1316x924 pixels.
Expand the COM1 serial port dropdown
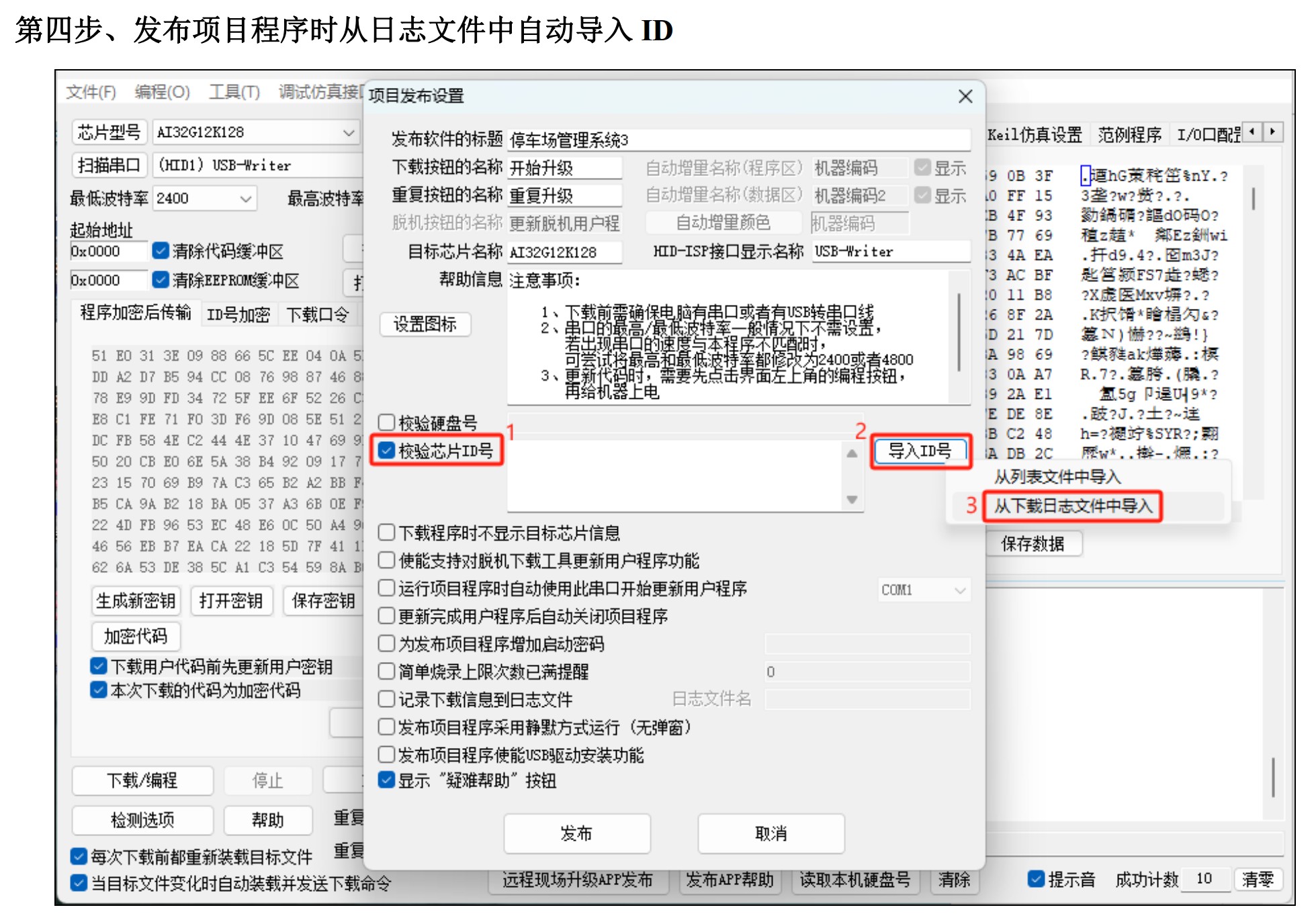(x=959, y=590)
